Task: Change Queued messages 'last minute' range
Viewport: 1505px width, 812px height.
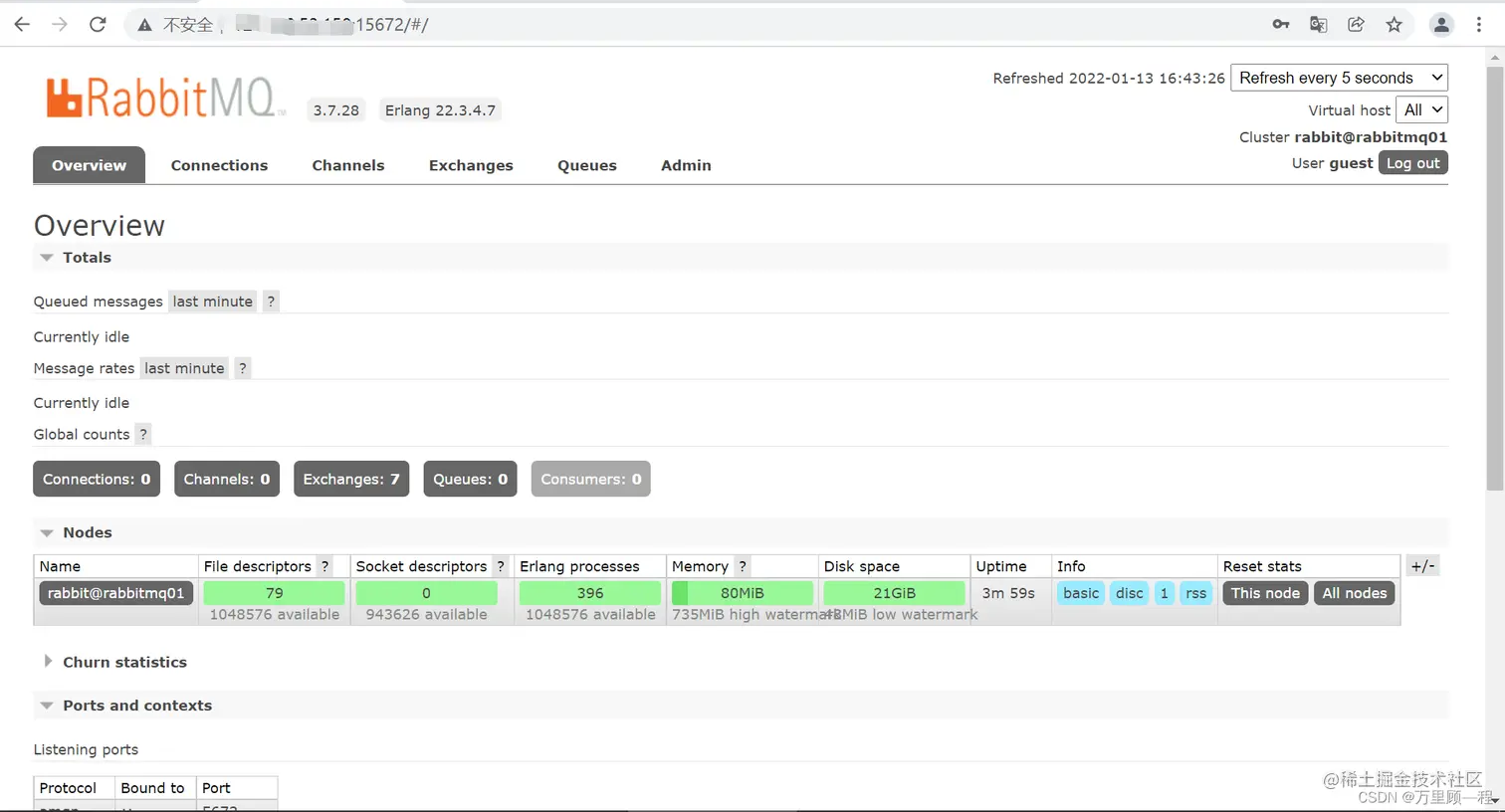Action: point(212,302)
